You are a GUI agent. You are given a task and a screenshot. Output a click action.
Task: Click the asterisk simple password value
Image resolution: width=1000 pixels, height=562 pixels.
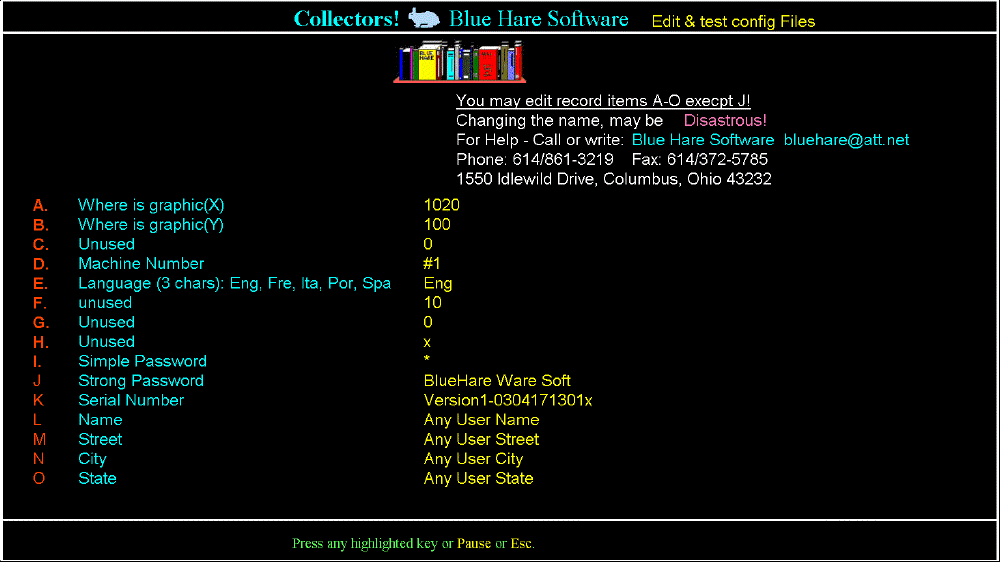427,360
